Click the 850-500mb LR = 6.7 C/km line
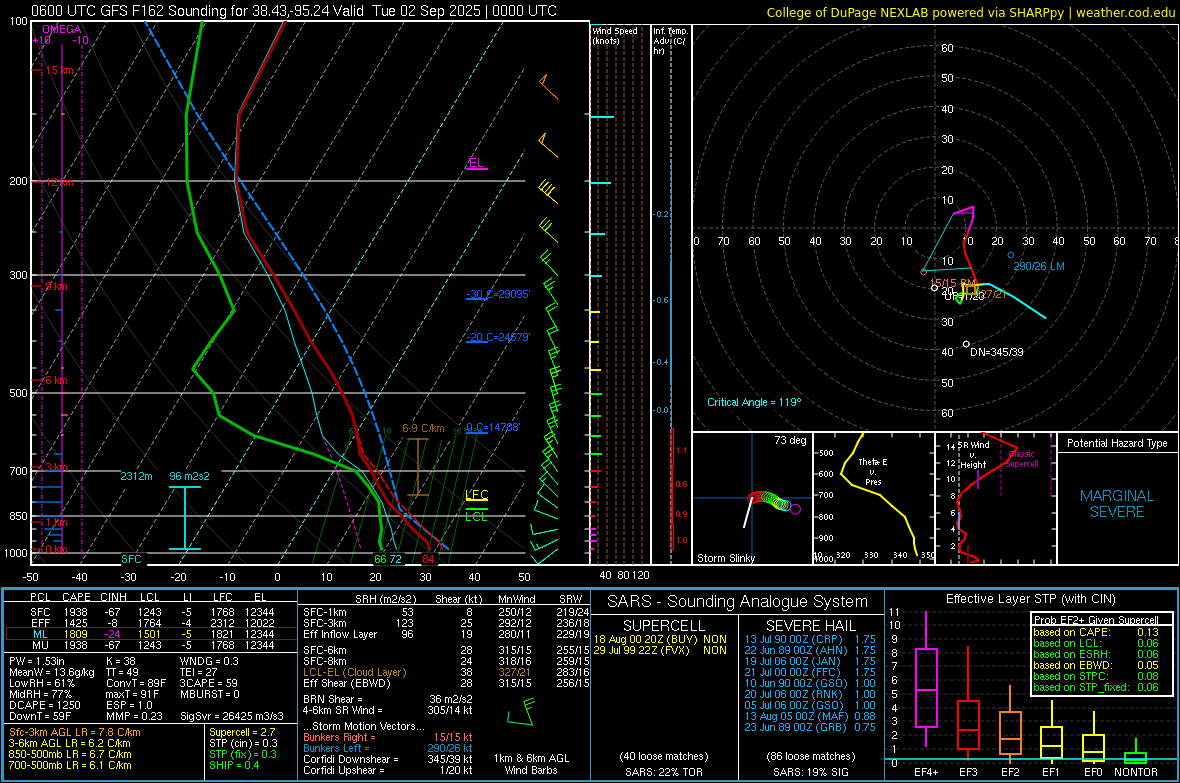Image resolution: width=1180 pixels, height=783 pixels. pos(70,754)
